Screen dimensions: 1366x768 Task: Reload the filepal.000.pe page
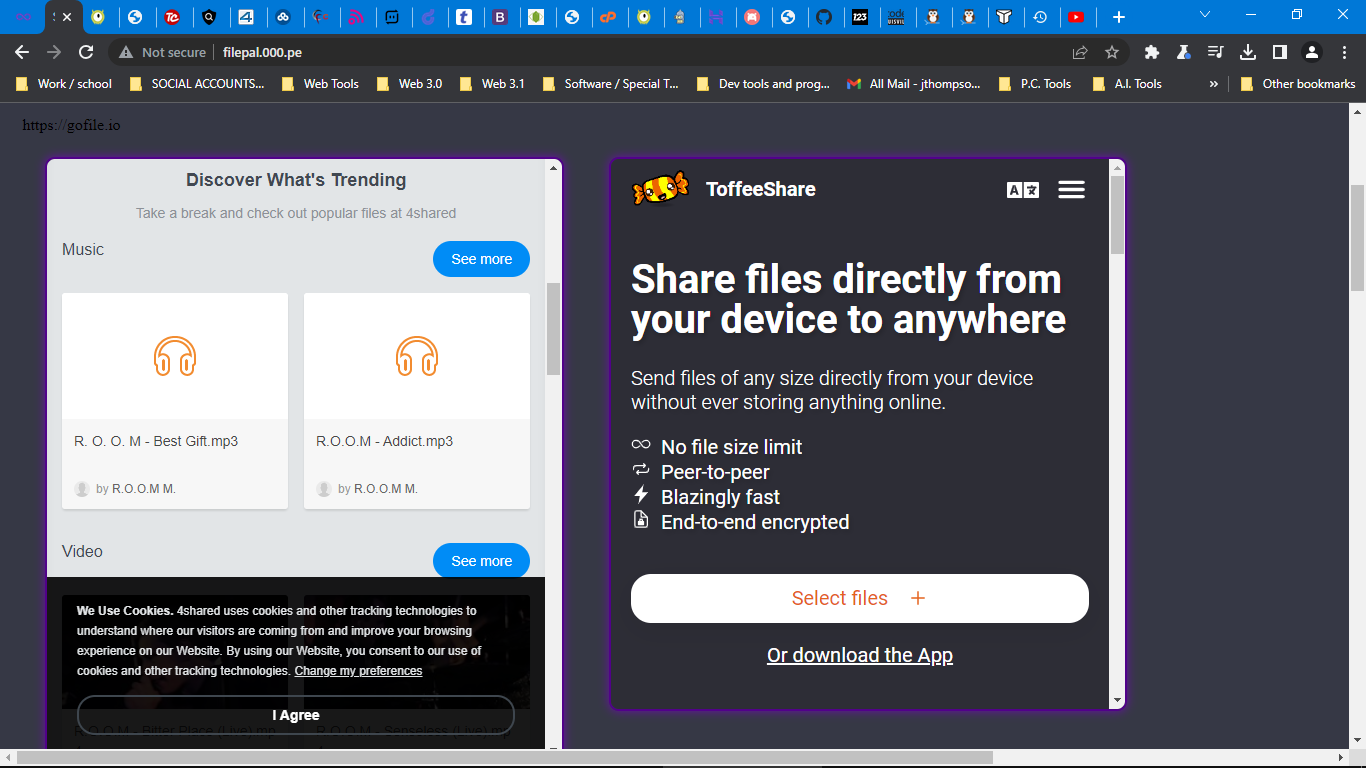[86, 52]
